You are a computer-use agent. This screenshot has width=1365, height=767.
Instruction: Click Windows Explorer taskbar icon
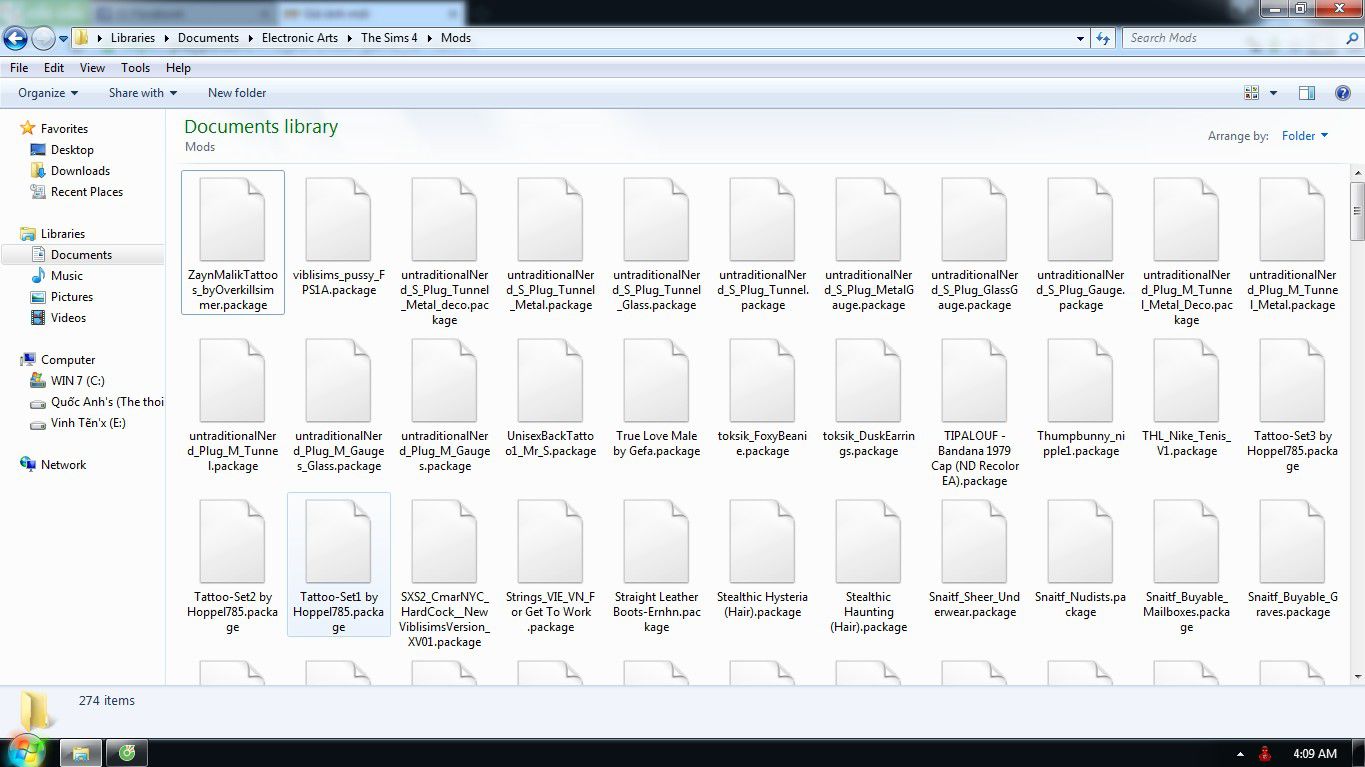[81, 752]
